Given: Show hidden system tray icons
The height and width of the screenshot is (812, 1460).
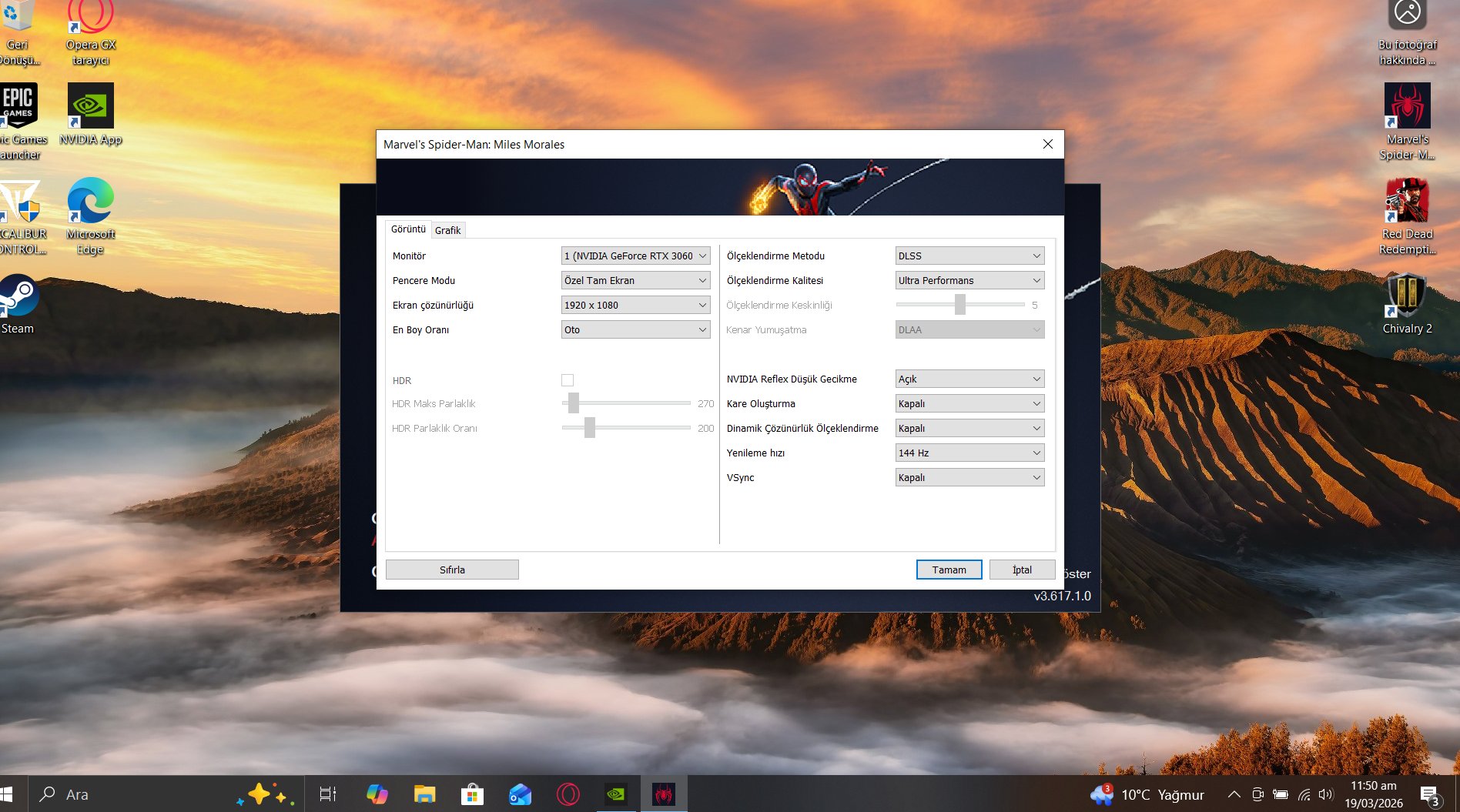Looking at the screenshot, I should tap(1234, 794).
